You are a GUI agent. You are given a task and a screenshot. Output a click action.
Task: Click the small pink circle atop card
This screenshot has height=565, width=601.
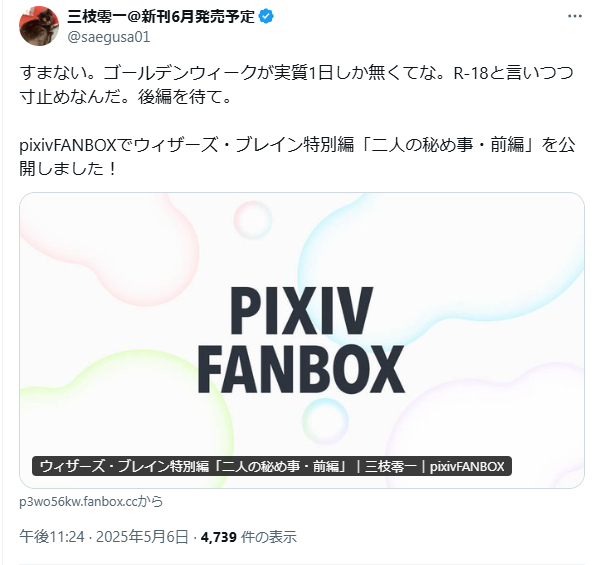click(x=253, y=220)
